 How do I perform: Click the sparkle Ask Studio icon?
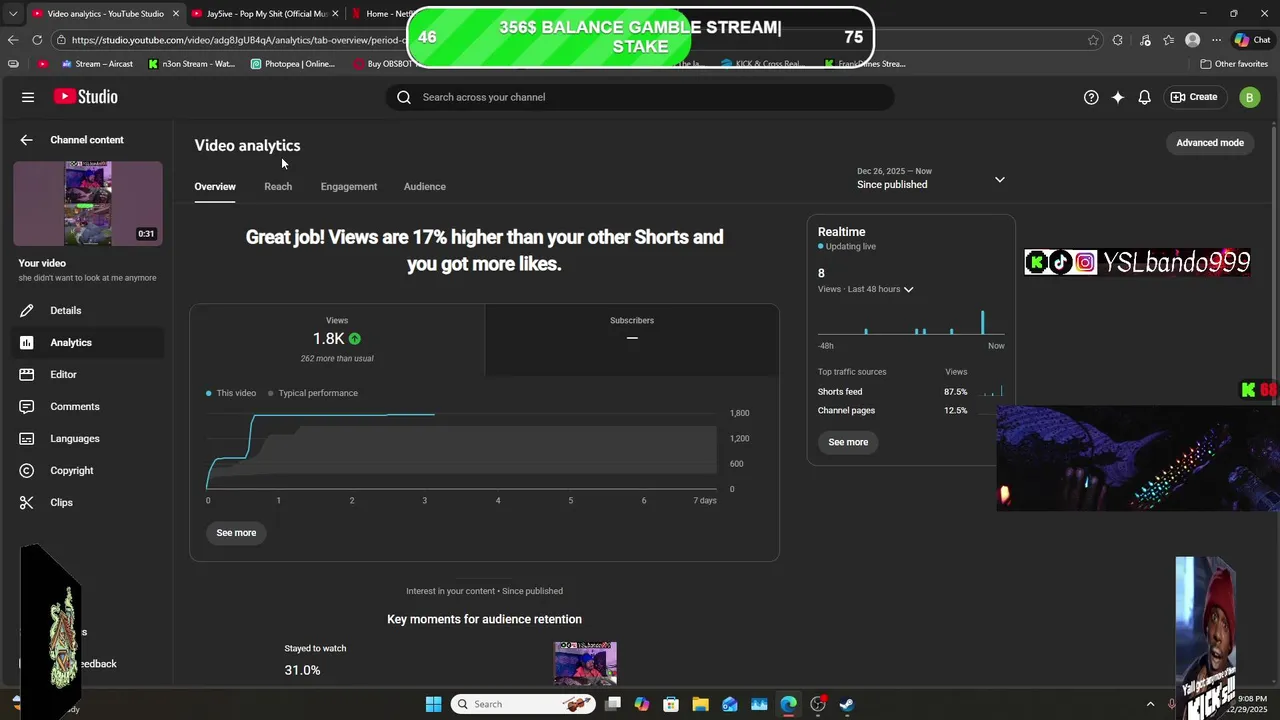(x=1118, y=97)
